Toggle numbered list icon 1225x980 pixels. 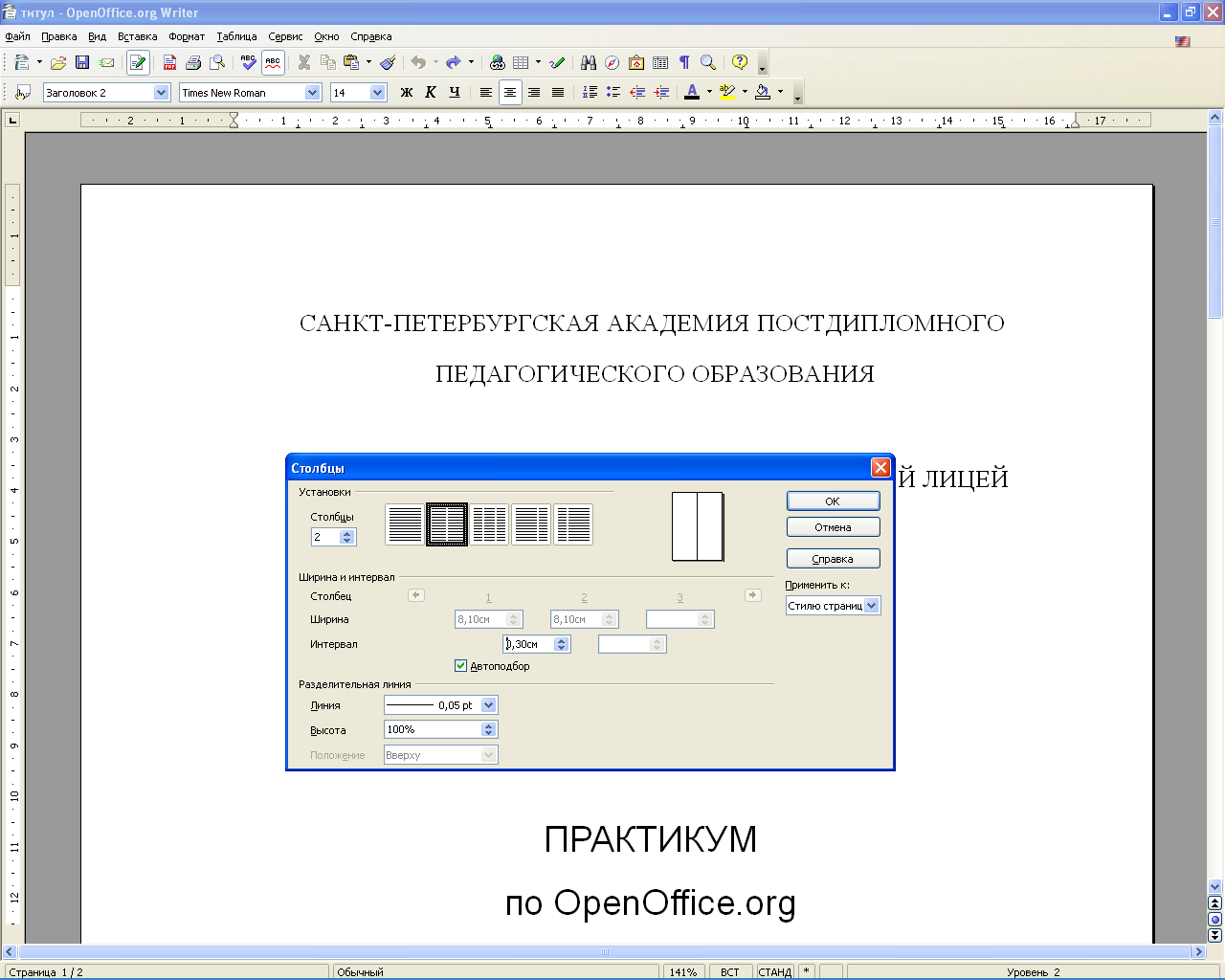pos(590,92)
